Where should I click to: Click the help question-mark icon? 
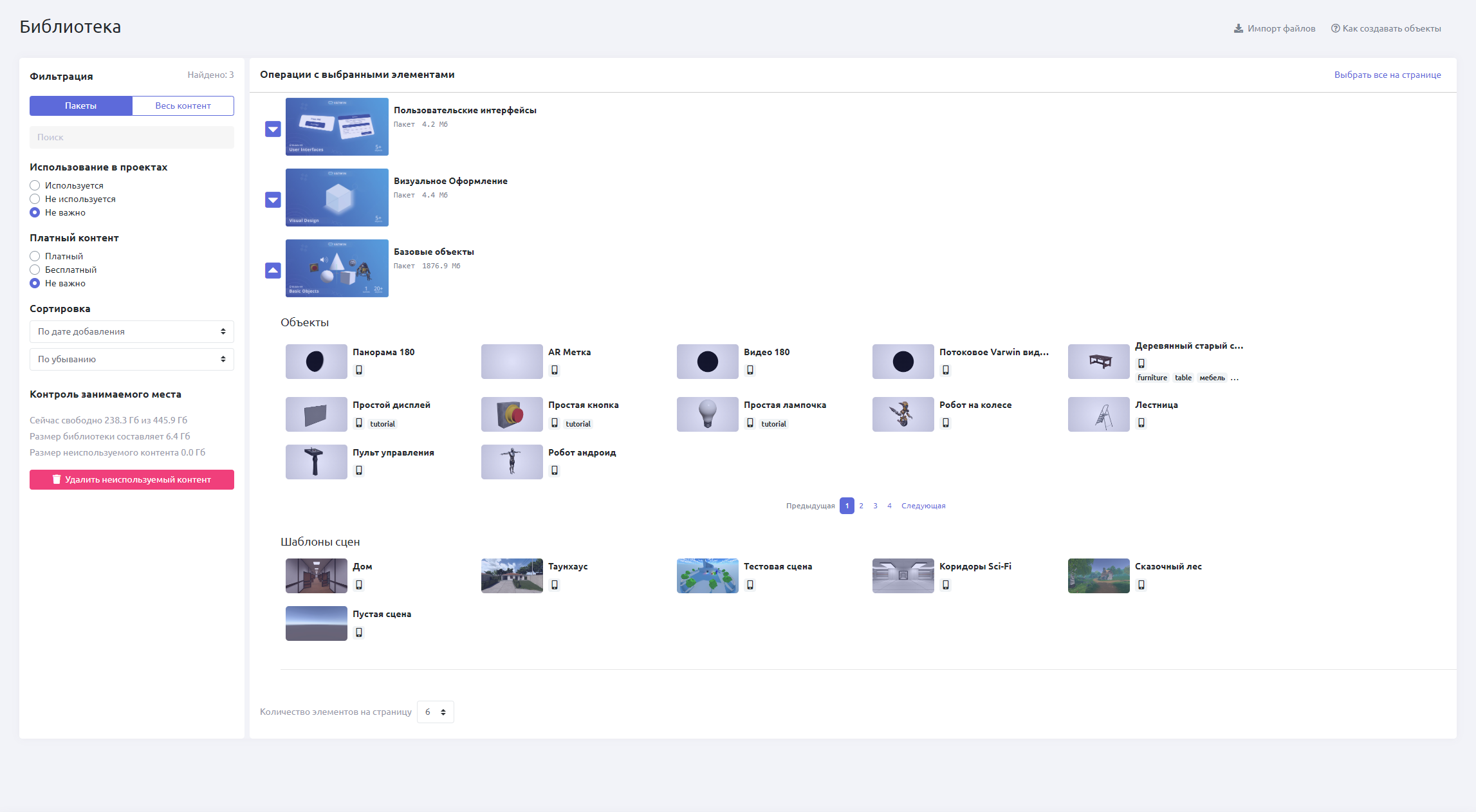(1335, 28)
